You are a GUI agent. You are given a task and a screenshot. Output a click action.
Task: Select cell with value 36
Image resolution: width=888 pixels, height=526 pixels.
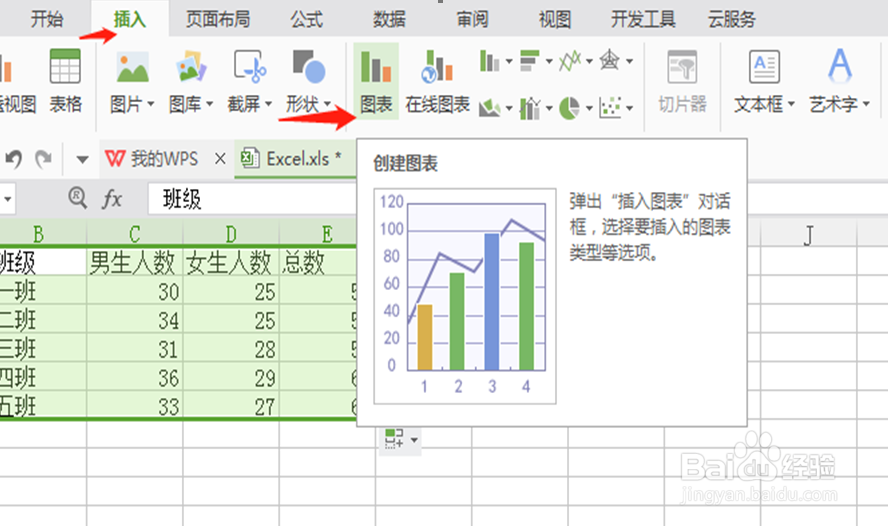click(x=135, y=377)
